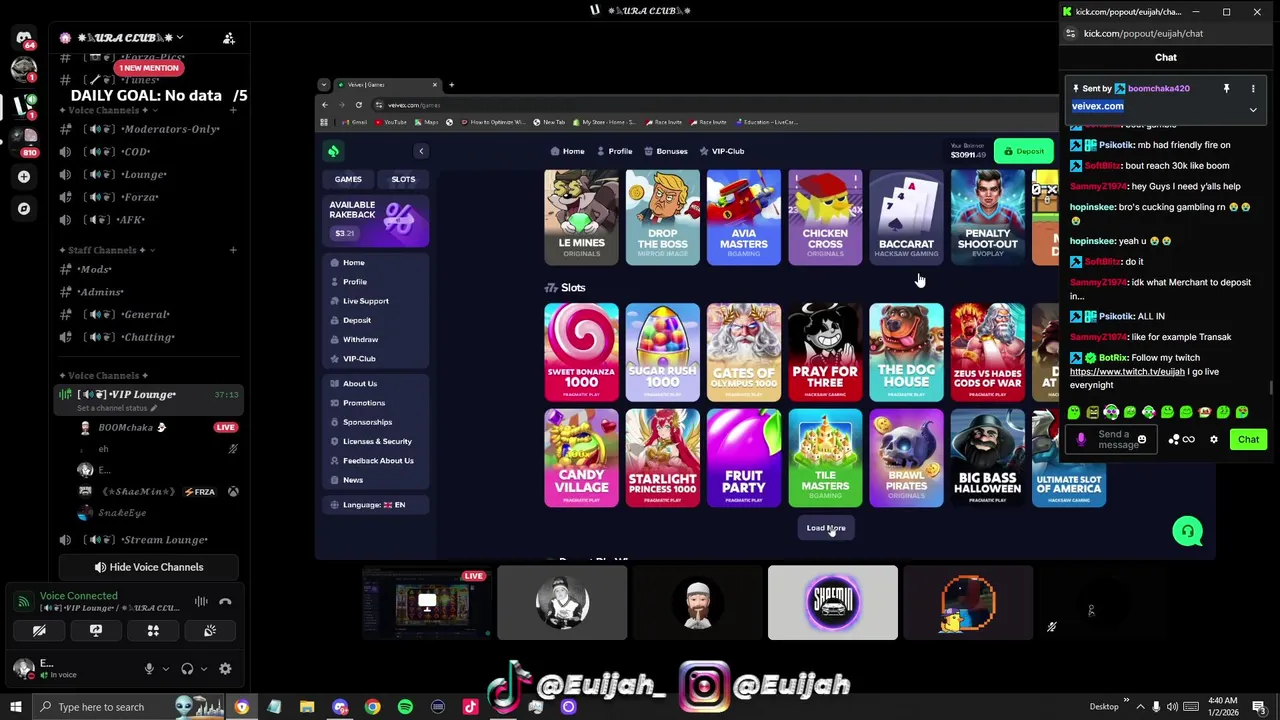Image resolution: width=1280 pixels, height=720 pixels.
Task: Open the Twitch link in BotRix message
Action: pyautogui.click(x=1127, y=372)
